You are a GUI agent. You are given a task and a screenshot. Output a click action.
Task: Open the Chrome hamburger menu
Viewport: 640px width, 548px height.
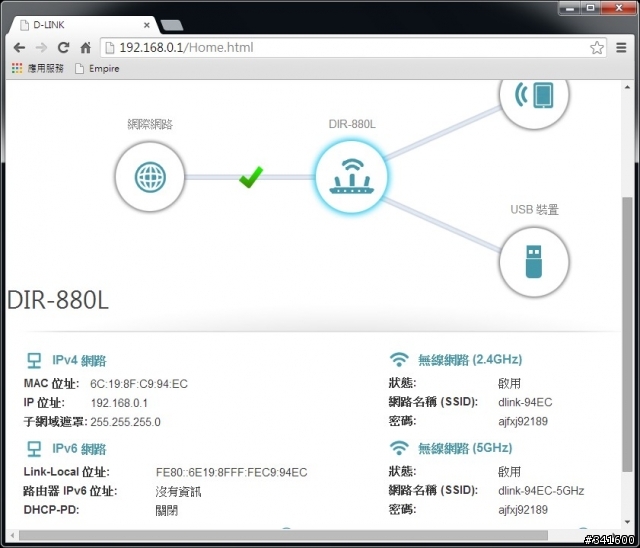[621, 48]
